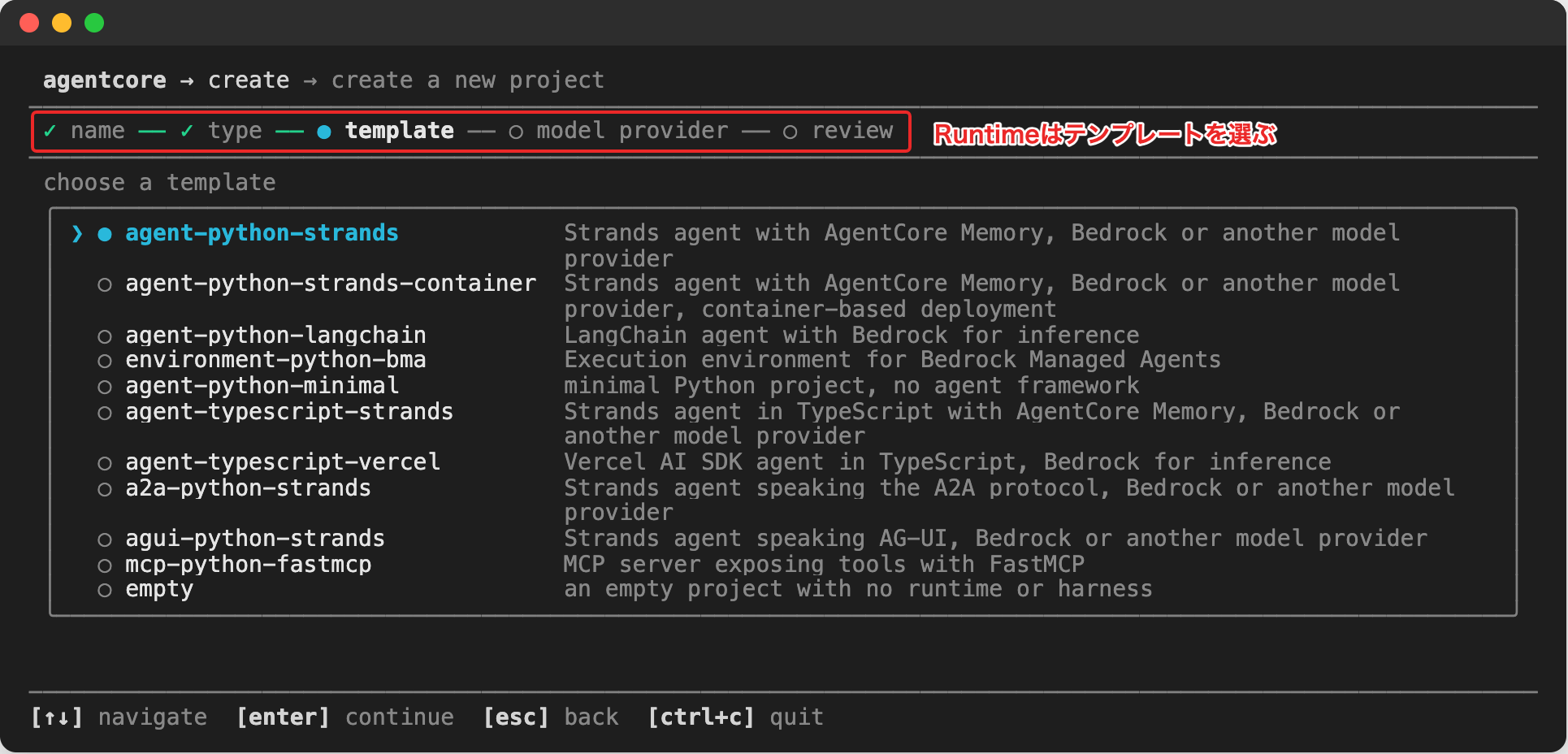Choose agent-python-strands-container template radio

104,284
